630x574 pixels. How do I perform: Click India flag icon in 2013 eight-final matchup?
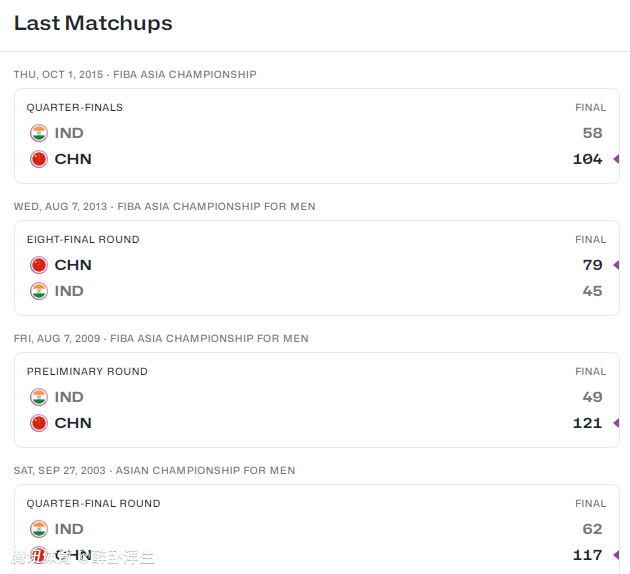(39, 291)
